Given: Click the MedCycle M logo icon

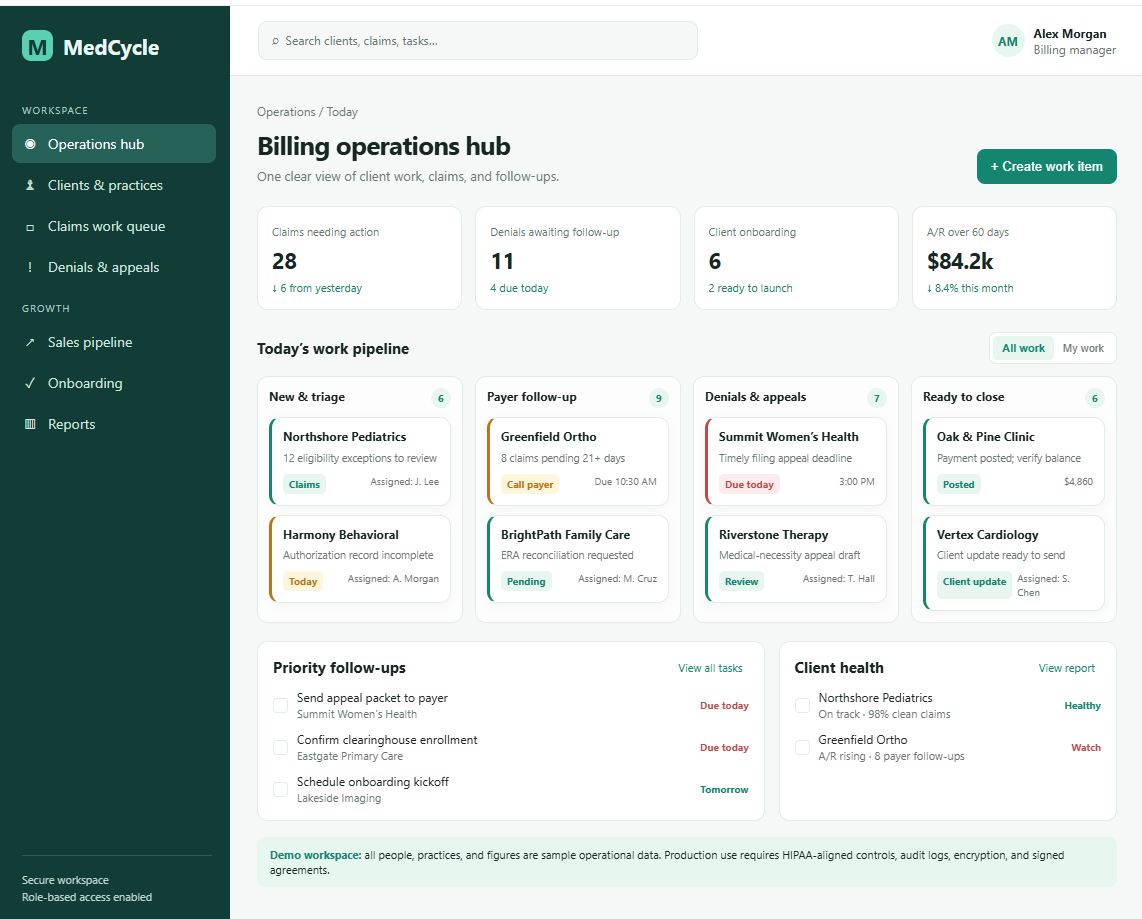Looking at the screenshot, I should (x=37, y=46).
